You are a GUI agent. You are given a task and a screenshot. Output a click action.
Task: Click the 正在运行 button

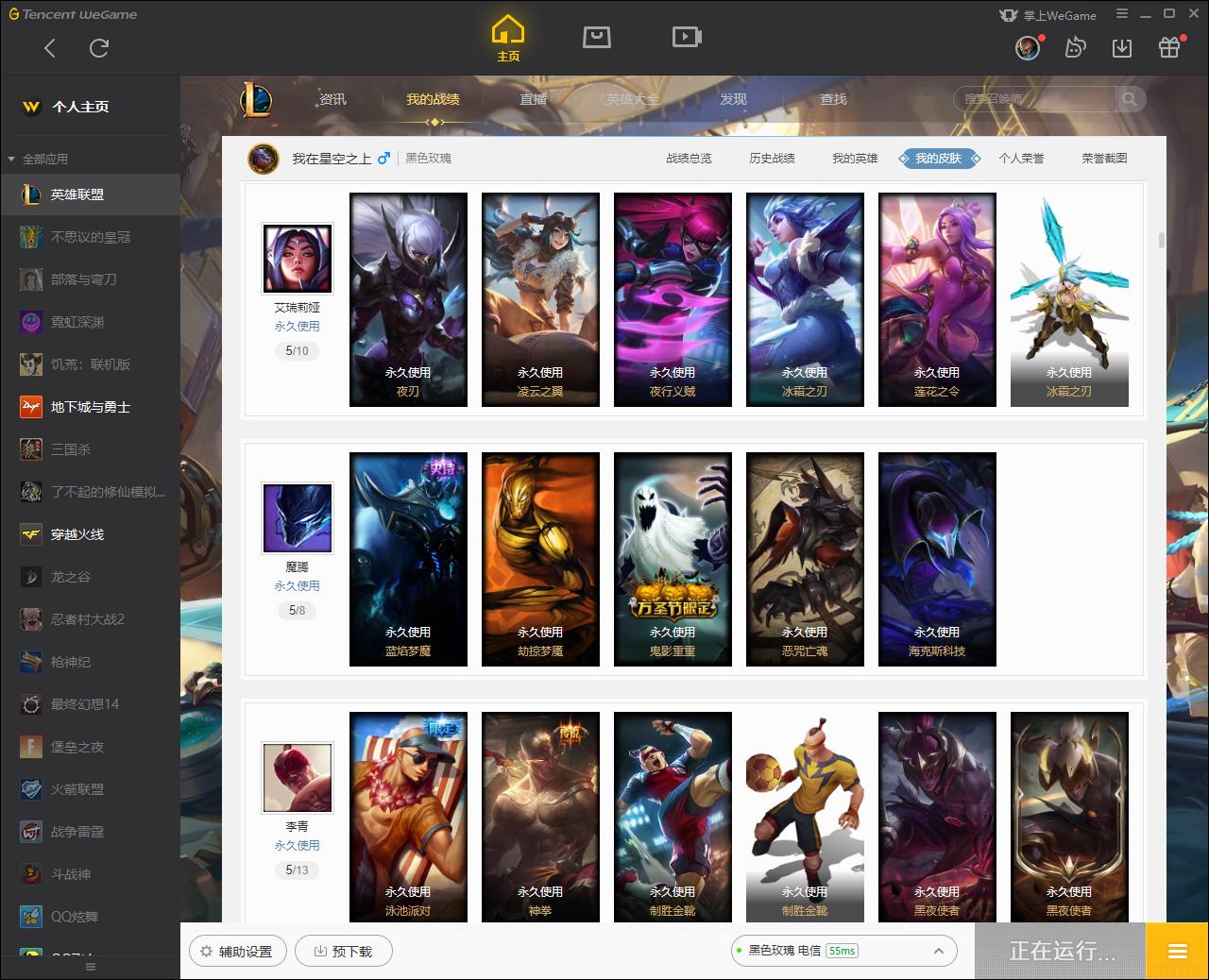[x=1061, y=951]
